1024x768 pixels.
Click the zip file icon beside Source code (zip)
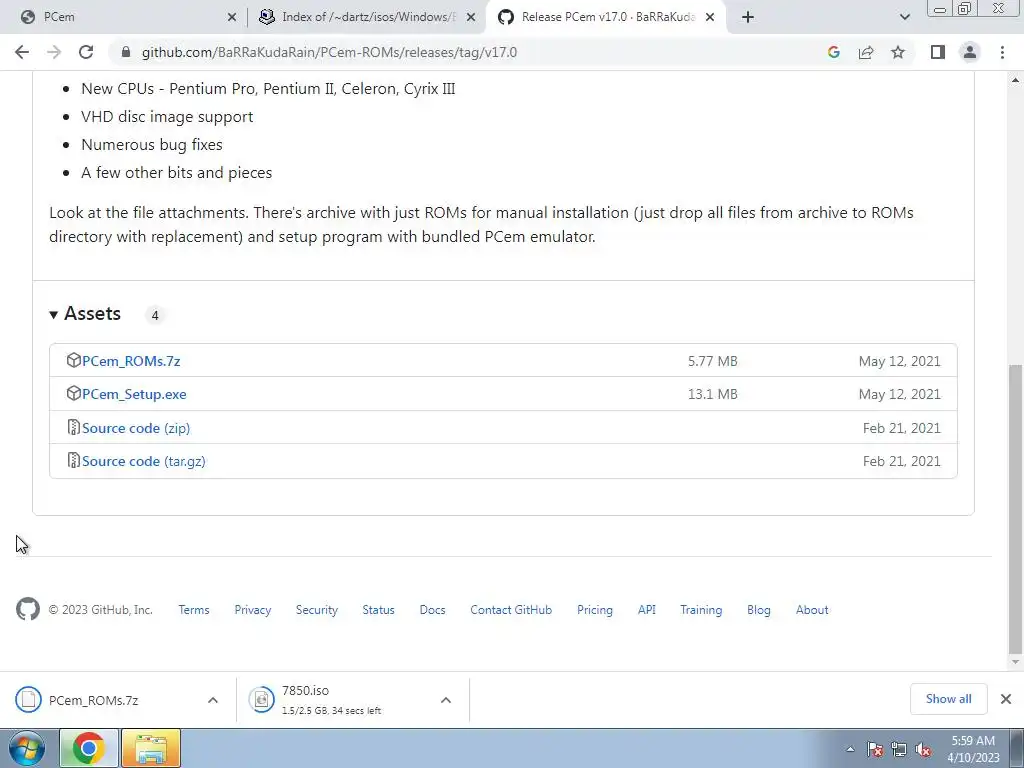73,427
